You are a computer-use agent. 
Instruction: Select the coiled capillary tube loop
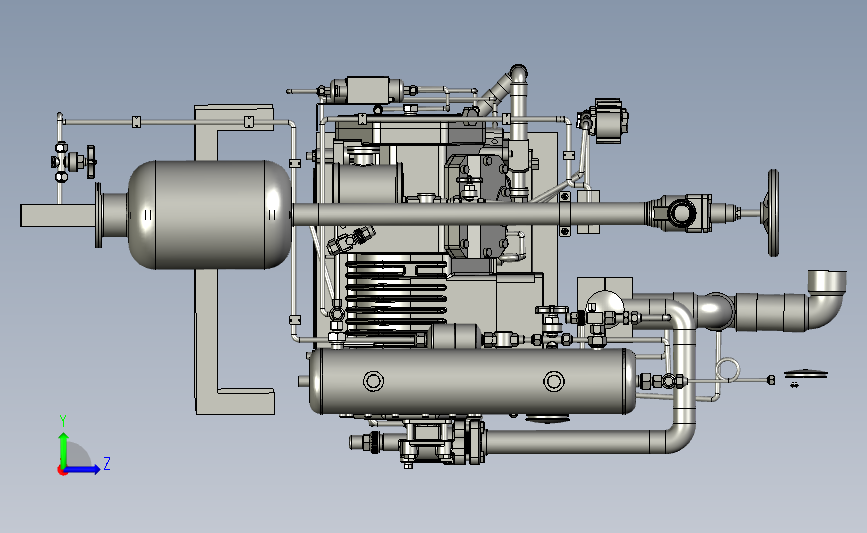(x=727, y=369)
